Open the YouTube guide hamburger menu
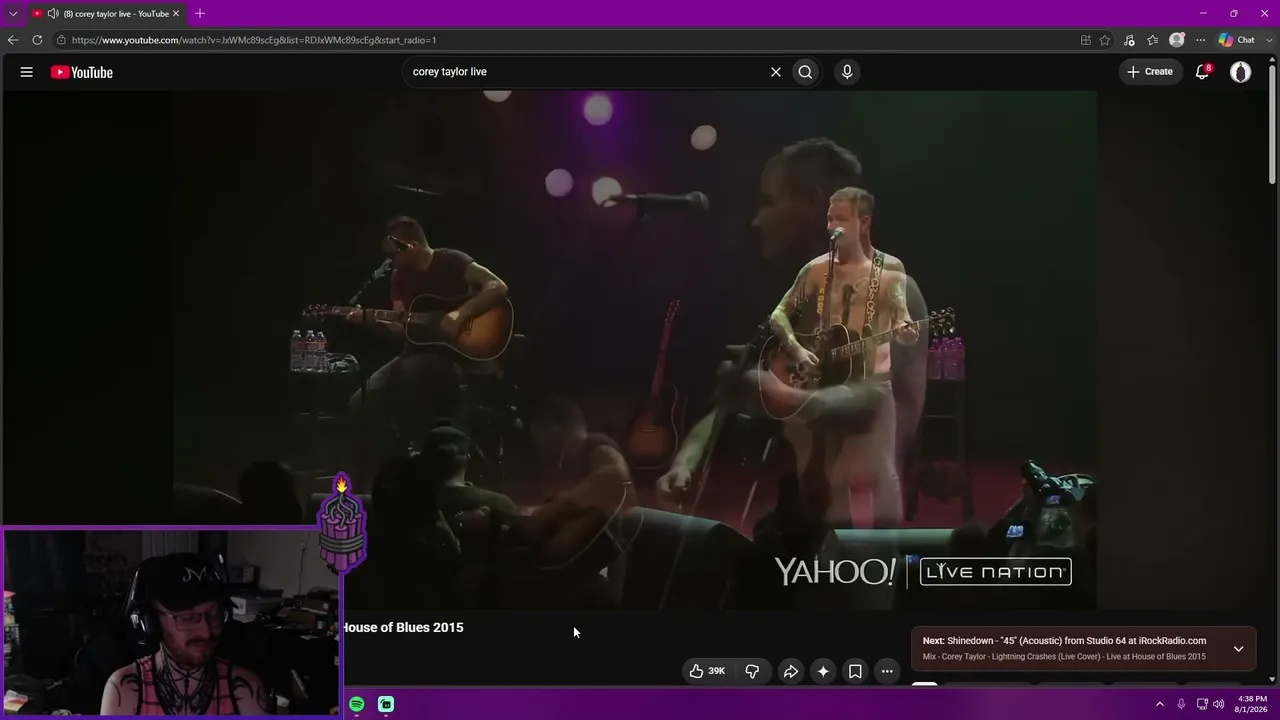This screenshot has height=720, width=1280. tap(27, 72)
